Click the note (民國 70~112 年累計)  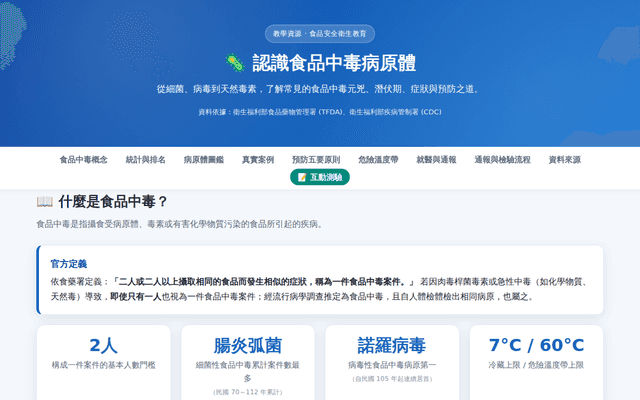pos(248,392)
